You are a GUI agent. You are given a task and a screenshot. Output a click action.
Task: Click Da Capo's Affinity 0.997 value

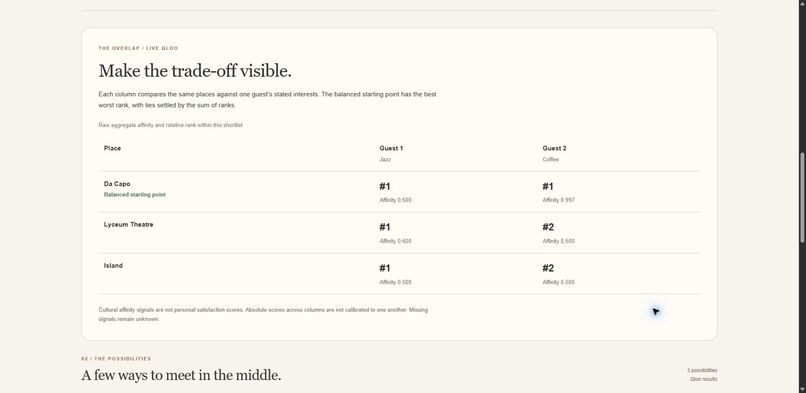(x=558, y=200)
